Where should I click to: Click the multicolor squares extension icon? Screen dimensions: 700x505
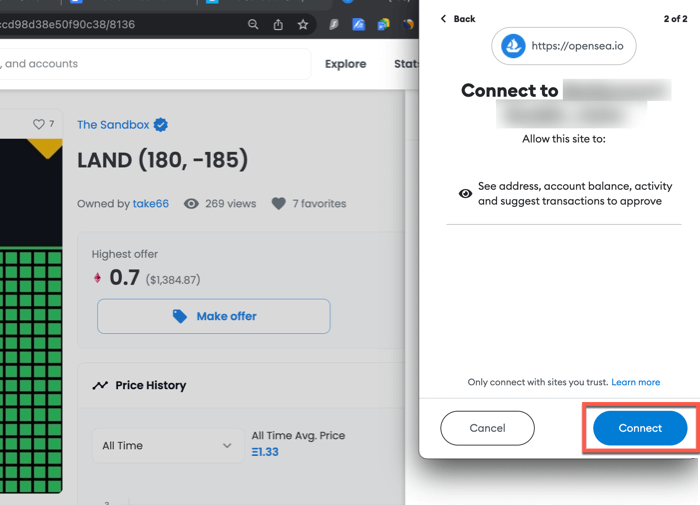[383, 24]
